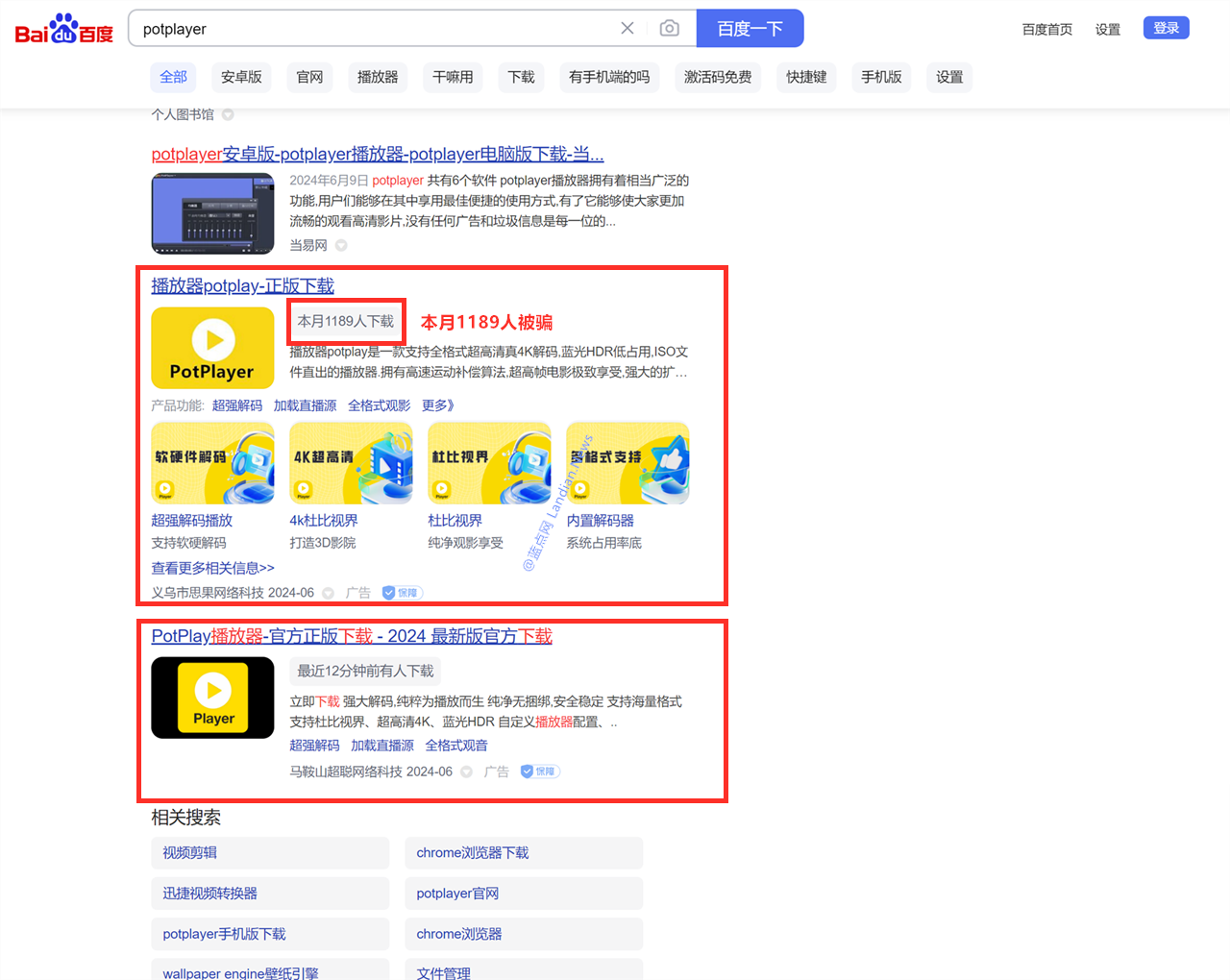Open the 软硬件解码 feature image
This screenshot has width=1230, height=980.
[x=212, y=463]
